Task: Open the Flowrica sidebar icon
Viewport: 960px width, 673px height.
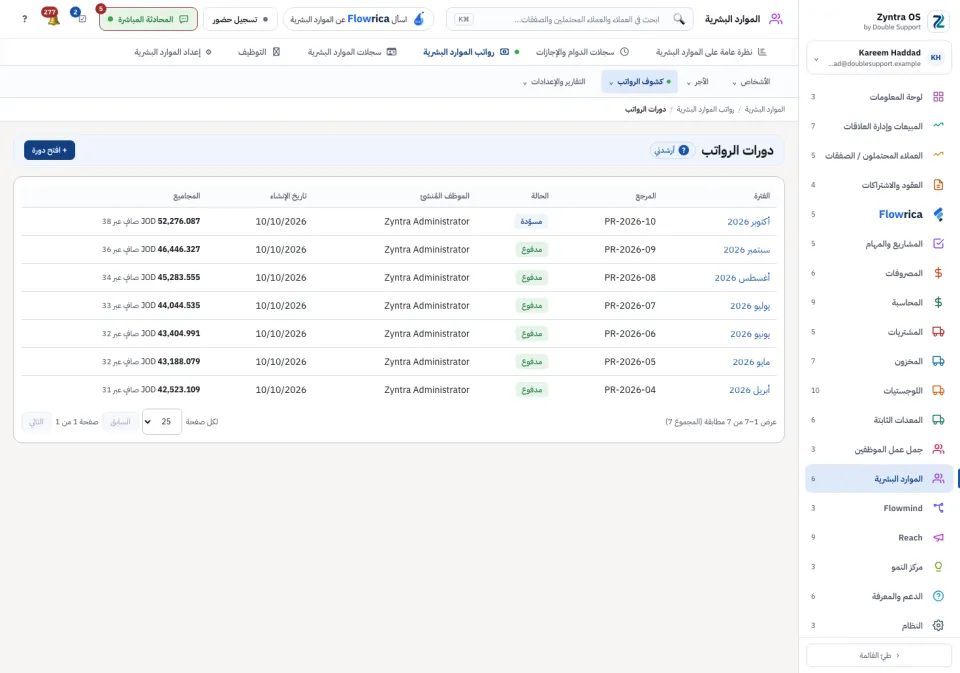Action: [x=938, y=214]
